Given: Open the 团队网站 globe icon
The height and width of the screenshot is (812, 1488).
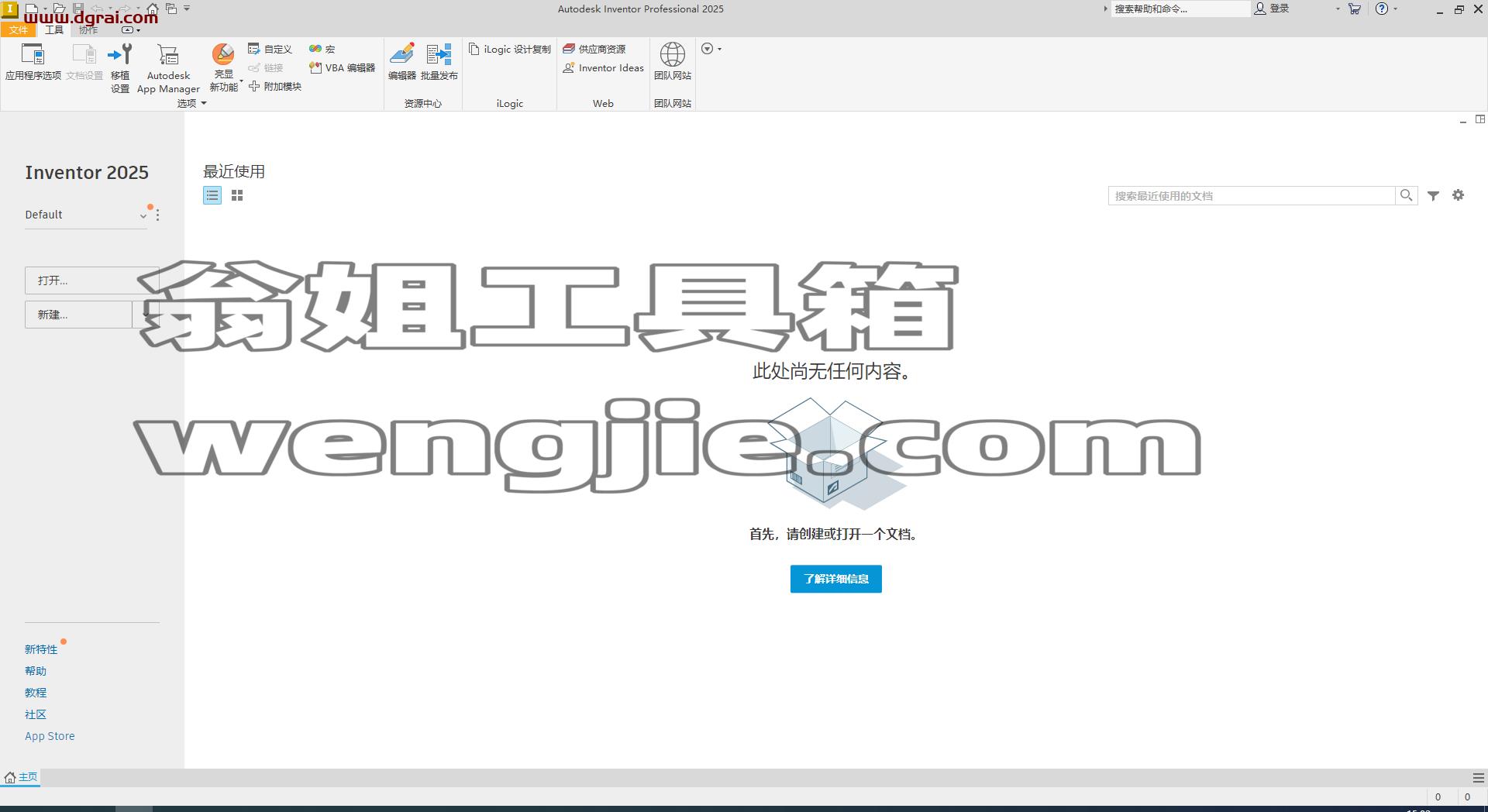Looking at the screenshot, I should click(672, 62).
